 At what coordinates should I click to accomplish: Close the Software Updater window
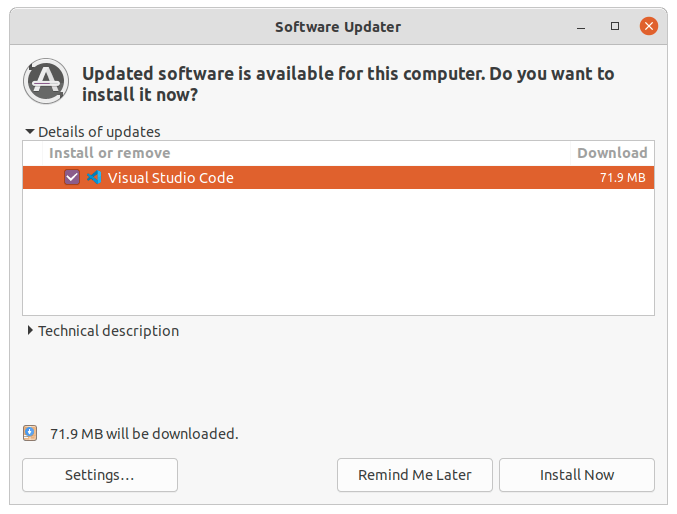(x=649, y=26)
